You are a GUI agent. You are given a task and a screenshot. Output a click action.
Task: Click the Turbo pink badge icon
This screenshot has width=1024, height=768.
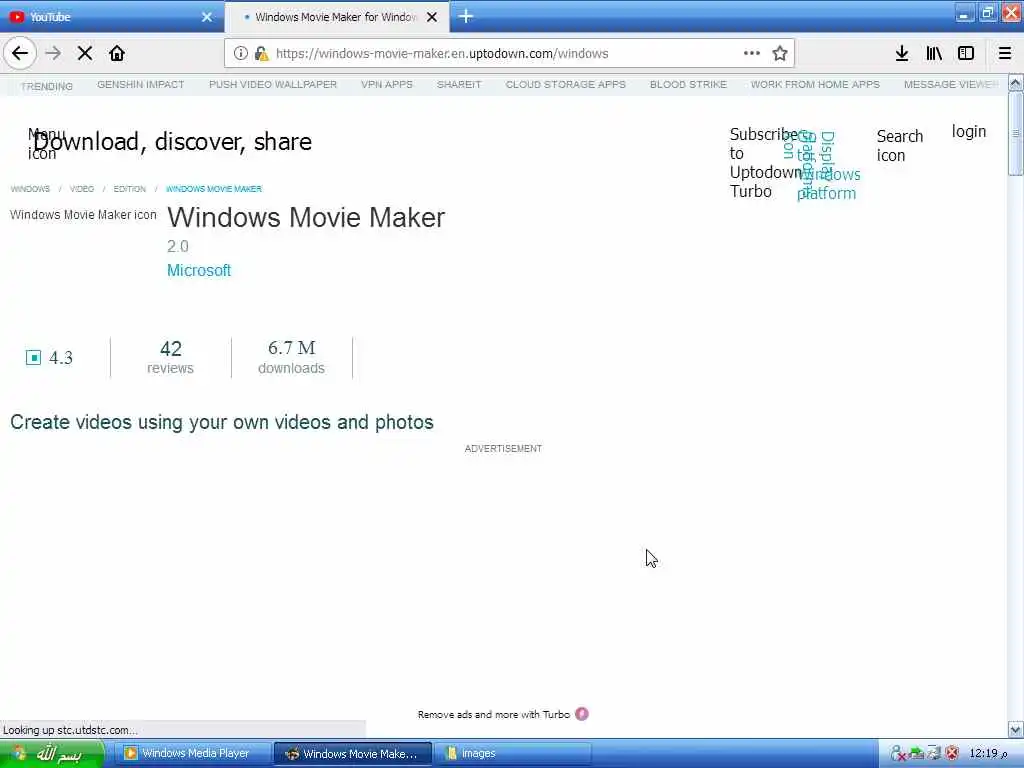click(x=582, y=714)
